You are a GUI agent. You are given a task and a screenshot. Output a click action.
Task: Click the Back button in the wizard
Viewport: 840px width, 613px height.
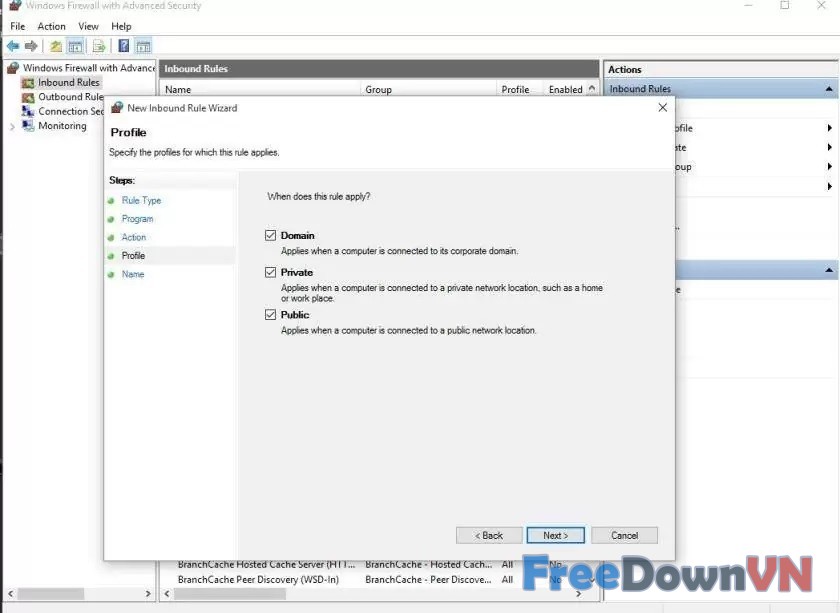click(488, 535)
